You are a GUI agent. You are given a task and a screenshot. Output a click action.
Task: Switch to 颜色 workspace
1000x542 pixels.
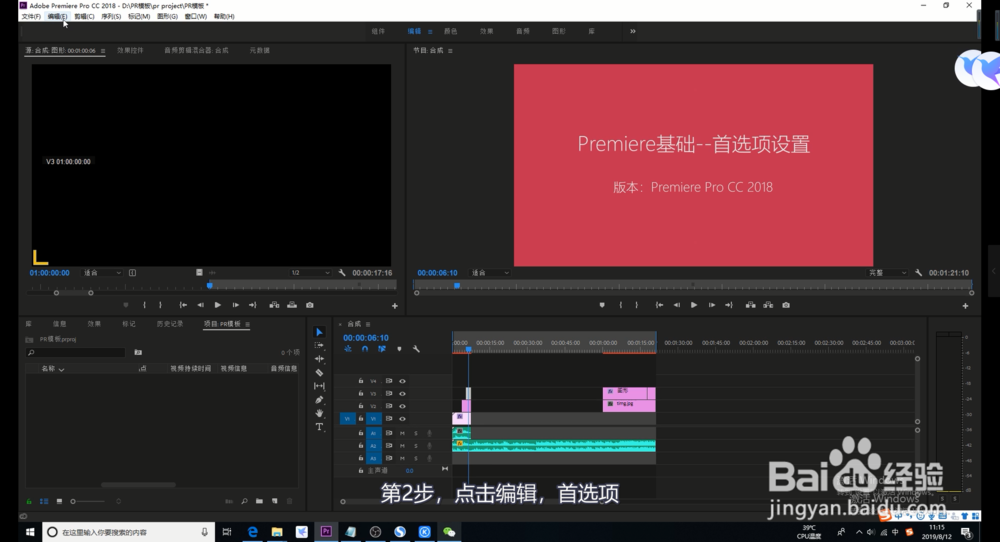(450, 31)
